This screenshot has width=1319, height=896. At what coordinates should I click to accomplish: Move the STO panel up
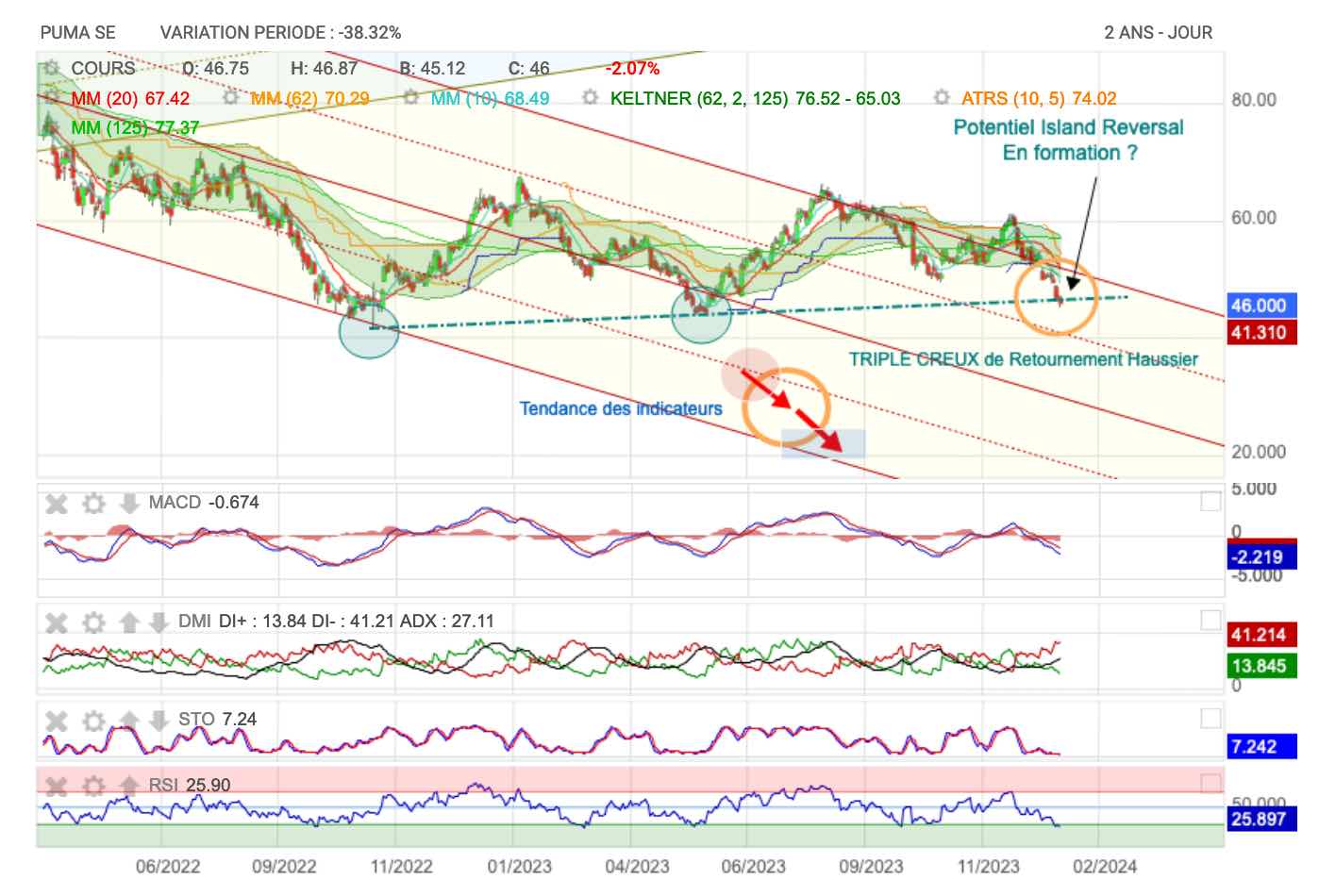point(129,721)
